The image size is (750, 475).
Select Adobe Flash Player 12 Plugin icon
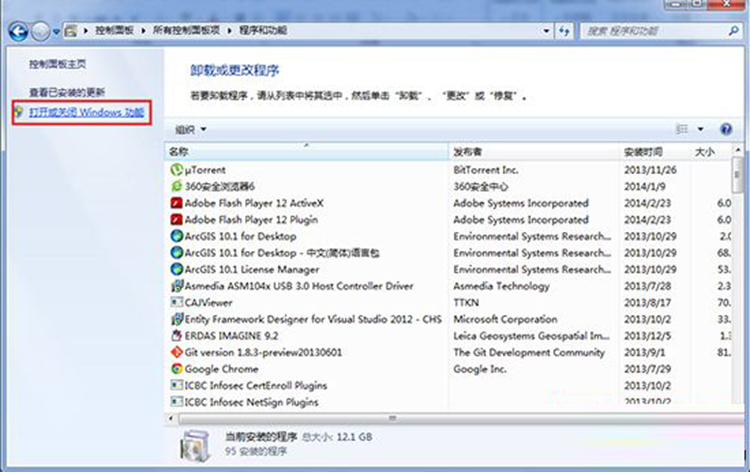[176, 220]
